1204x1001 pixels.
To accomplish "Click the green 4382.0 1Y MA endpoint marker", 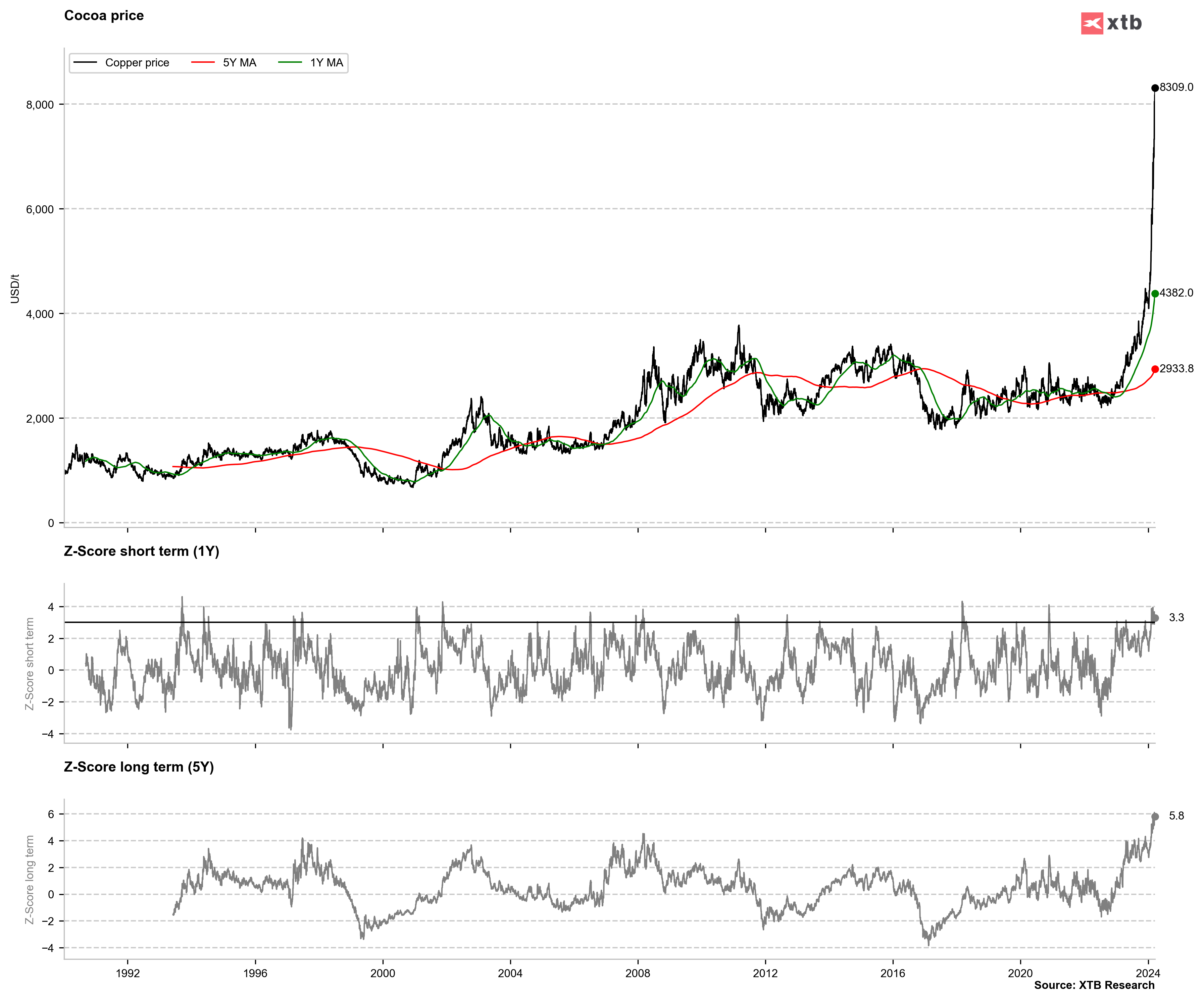I will click(x=1155, y=294).
